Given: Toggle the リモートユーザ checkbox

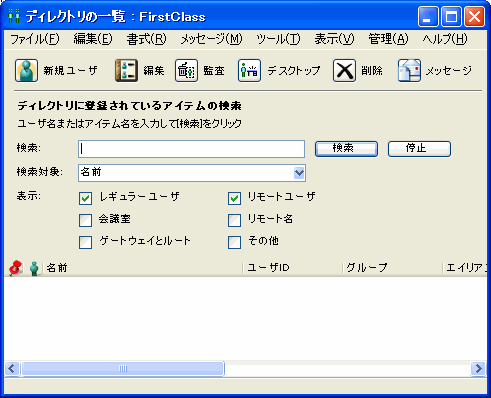Looking at the screenshot, I should (x=234, y=198).
